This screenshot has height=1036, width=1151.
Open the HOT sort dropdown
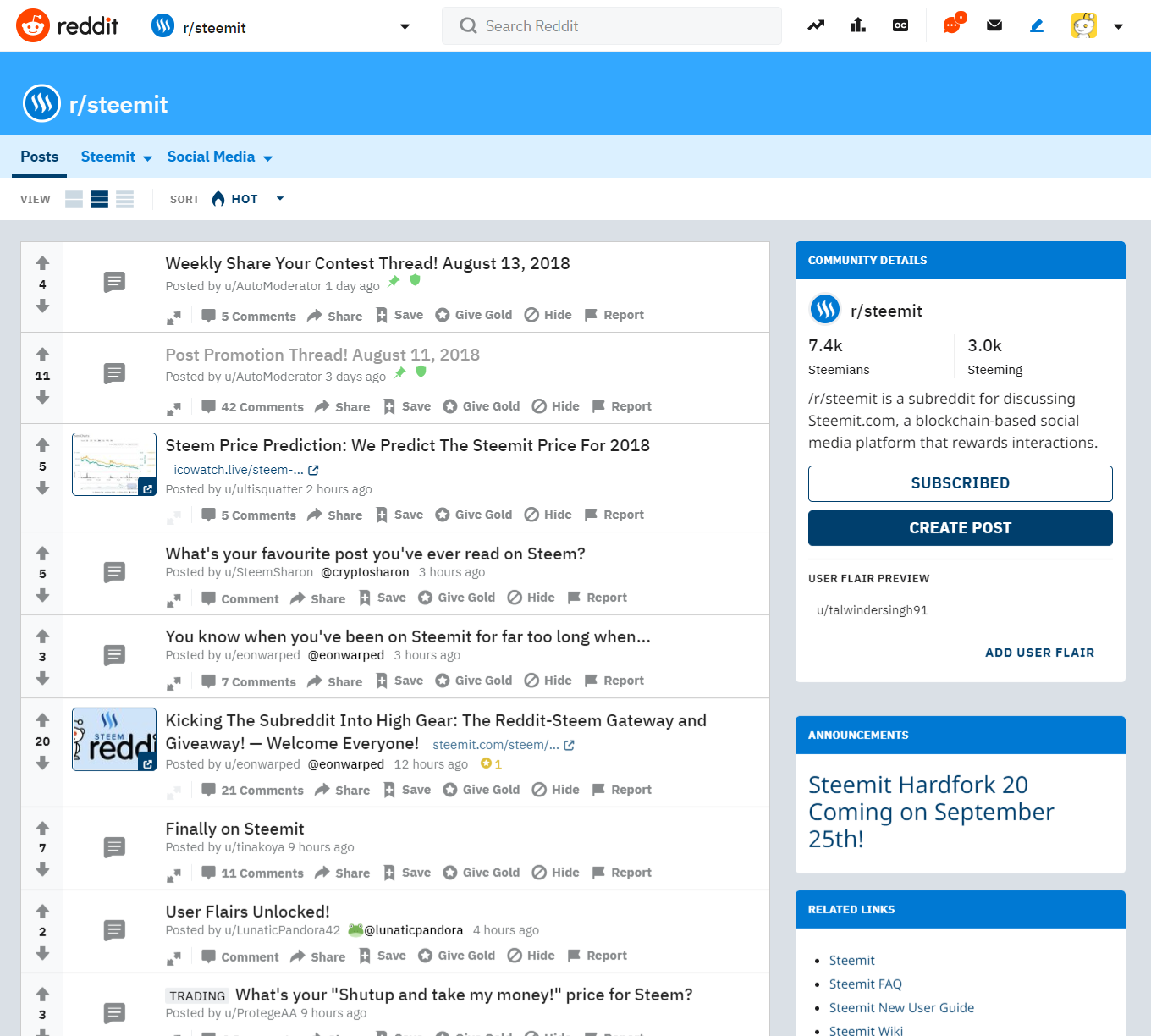(x=247, y=199)
